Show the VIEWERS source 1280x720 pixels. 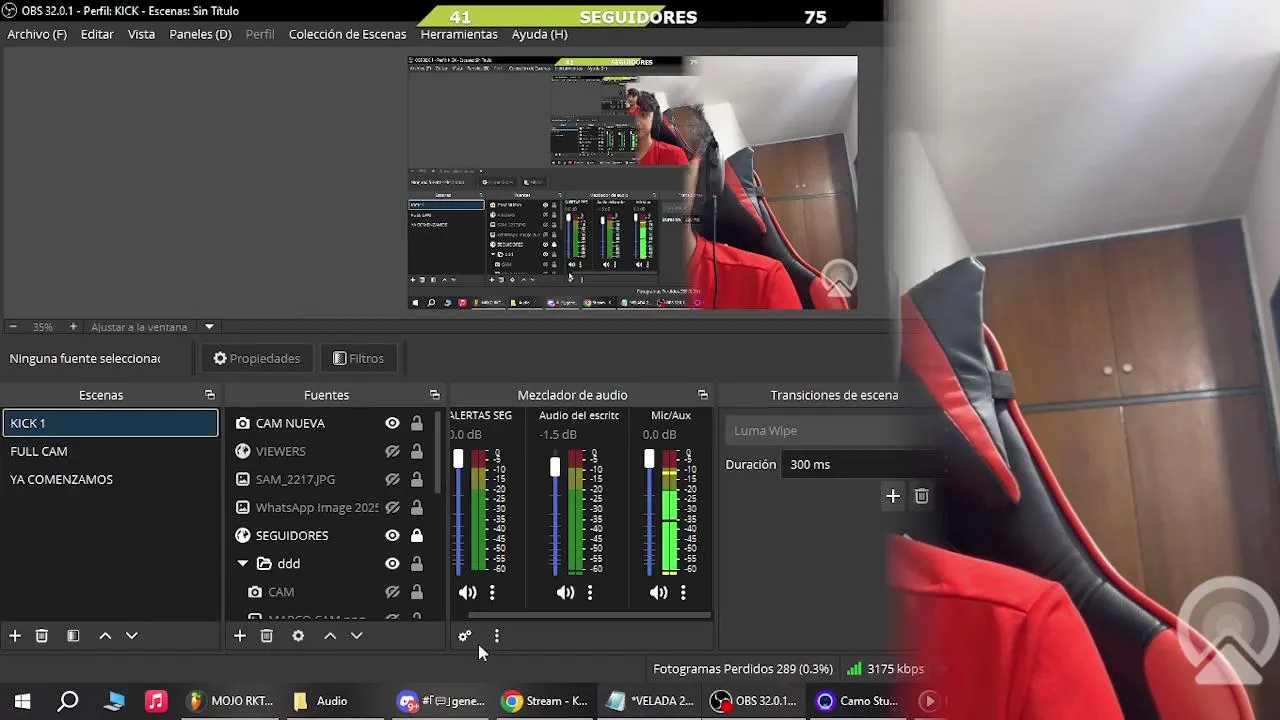[x=392, y=451]
